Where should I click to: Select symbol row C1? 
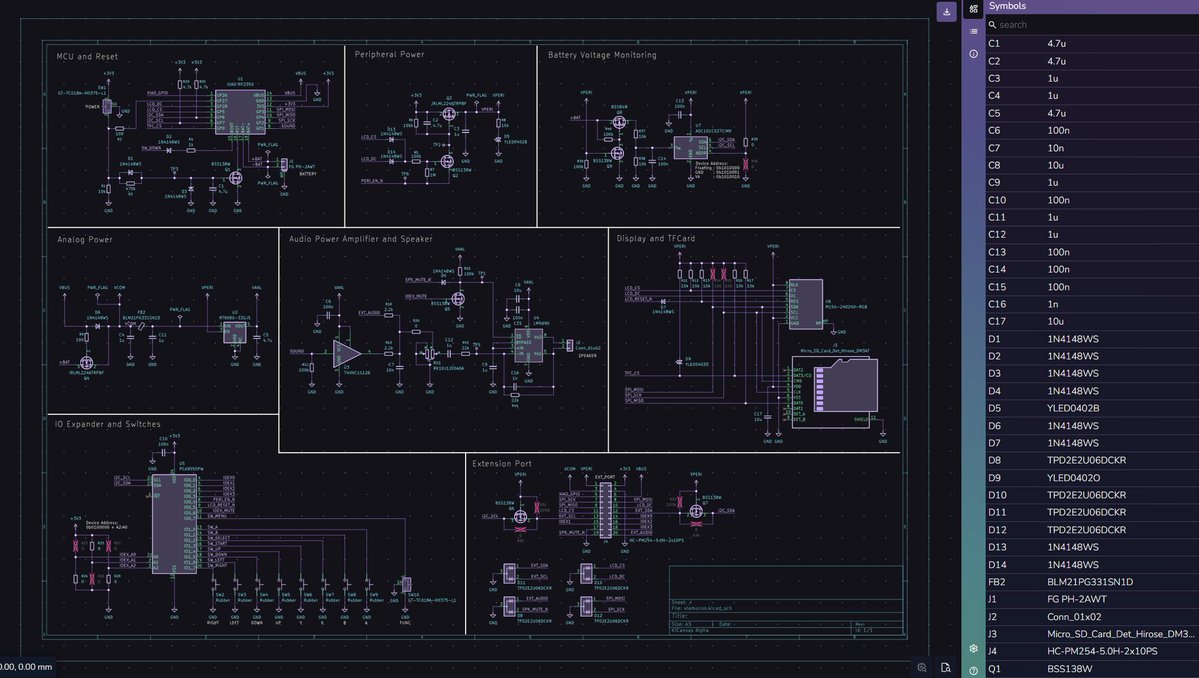click(x=1093, y=44)
